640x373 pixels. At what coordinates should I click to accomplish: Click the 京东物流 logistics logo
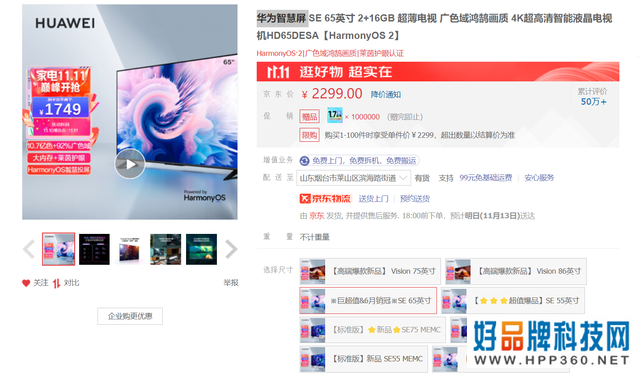pos(325,199)
